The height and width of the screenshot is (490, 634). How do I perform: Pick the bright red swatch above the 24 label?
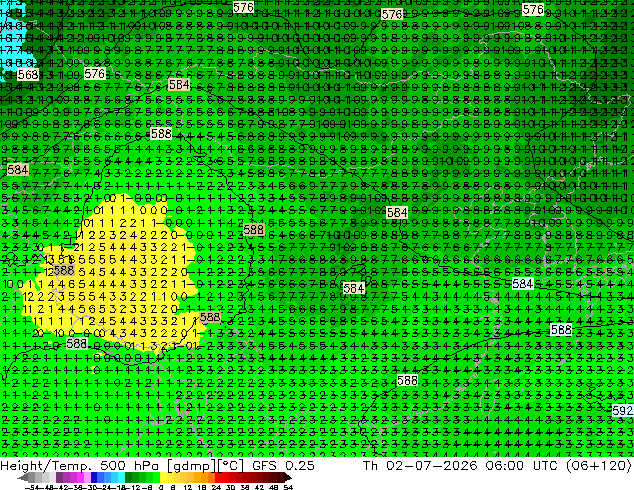219,477
